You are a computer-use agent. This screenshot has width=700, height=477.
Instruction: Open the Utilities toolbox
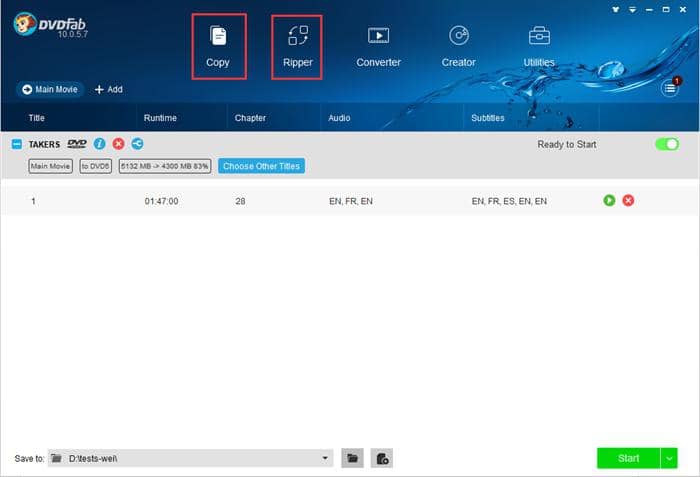coord(539,46)
